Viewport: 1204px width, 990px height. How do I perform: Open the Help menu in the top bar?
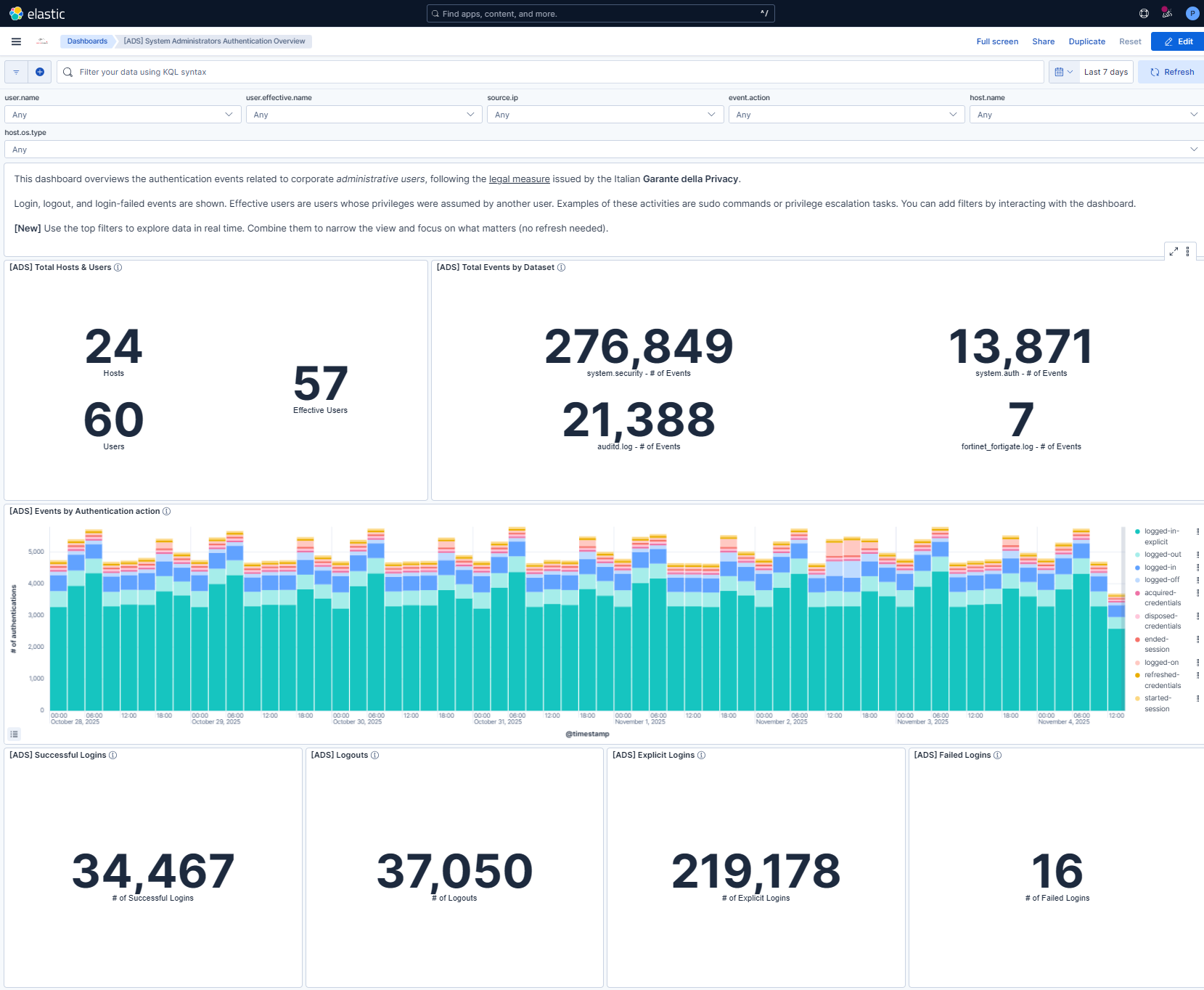(1143, 13)
